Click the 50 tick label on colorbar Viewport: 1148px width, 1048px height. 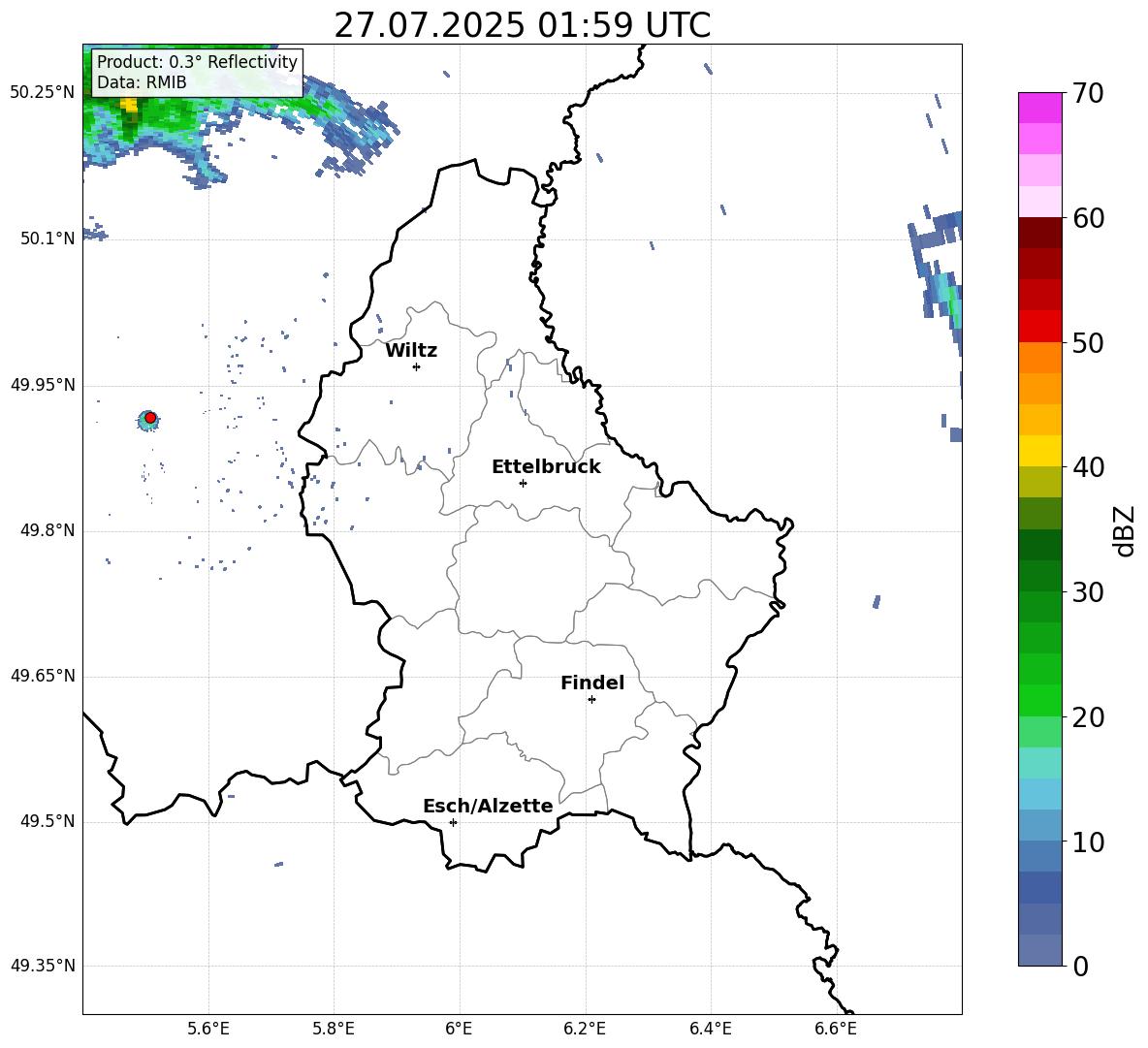1088,342
